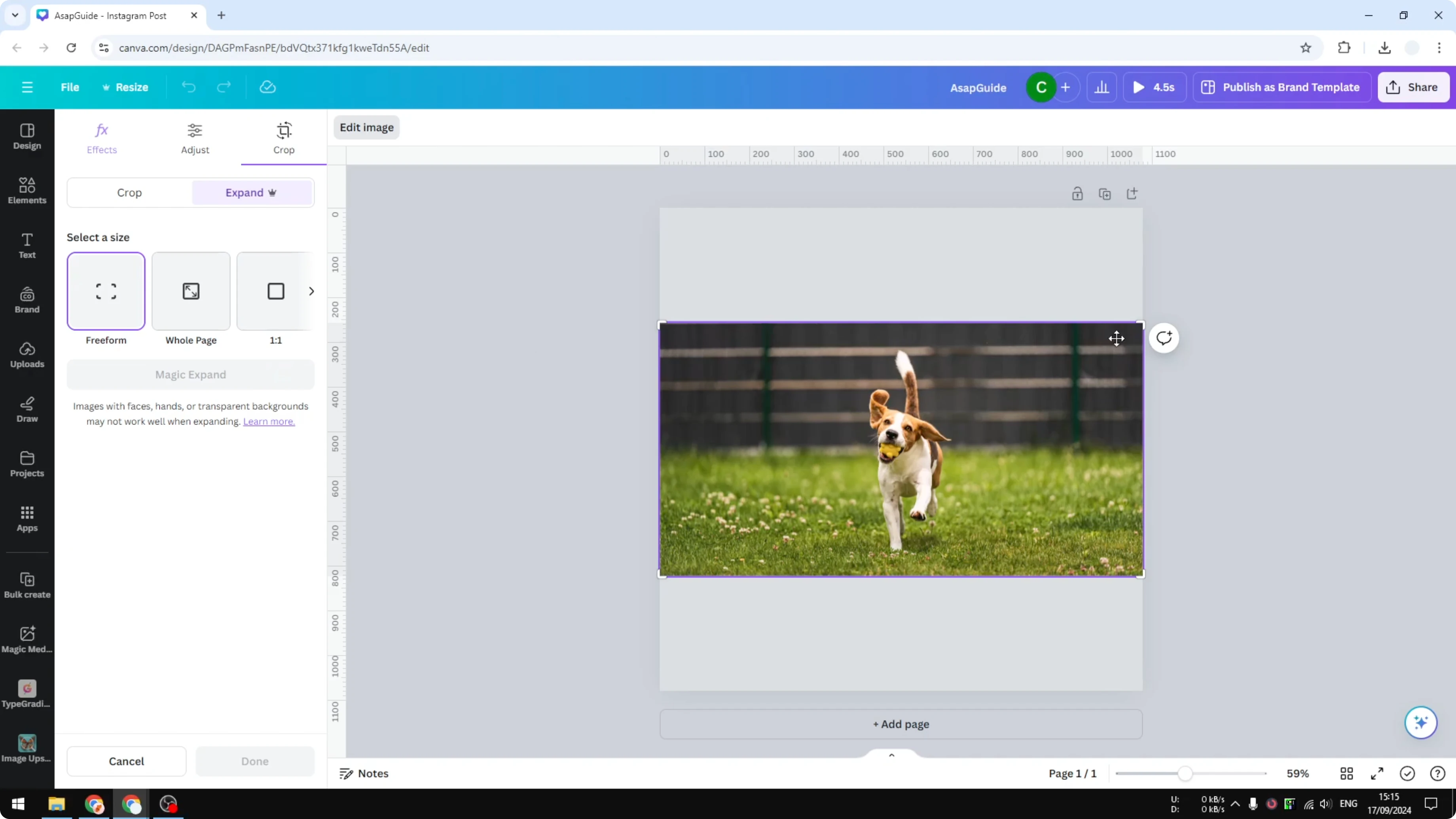Image resolution: width=1456 pixels, height=819 pixels.
Task: Open File Explorer from taskbar
Action: [57, 804]
